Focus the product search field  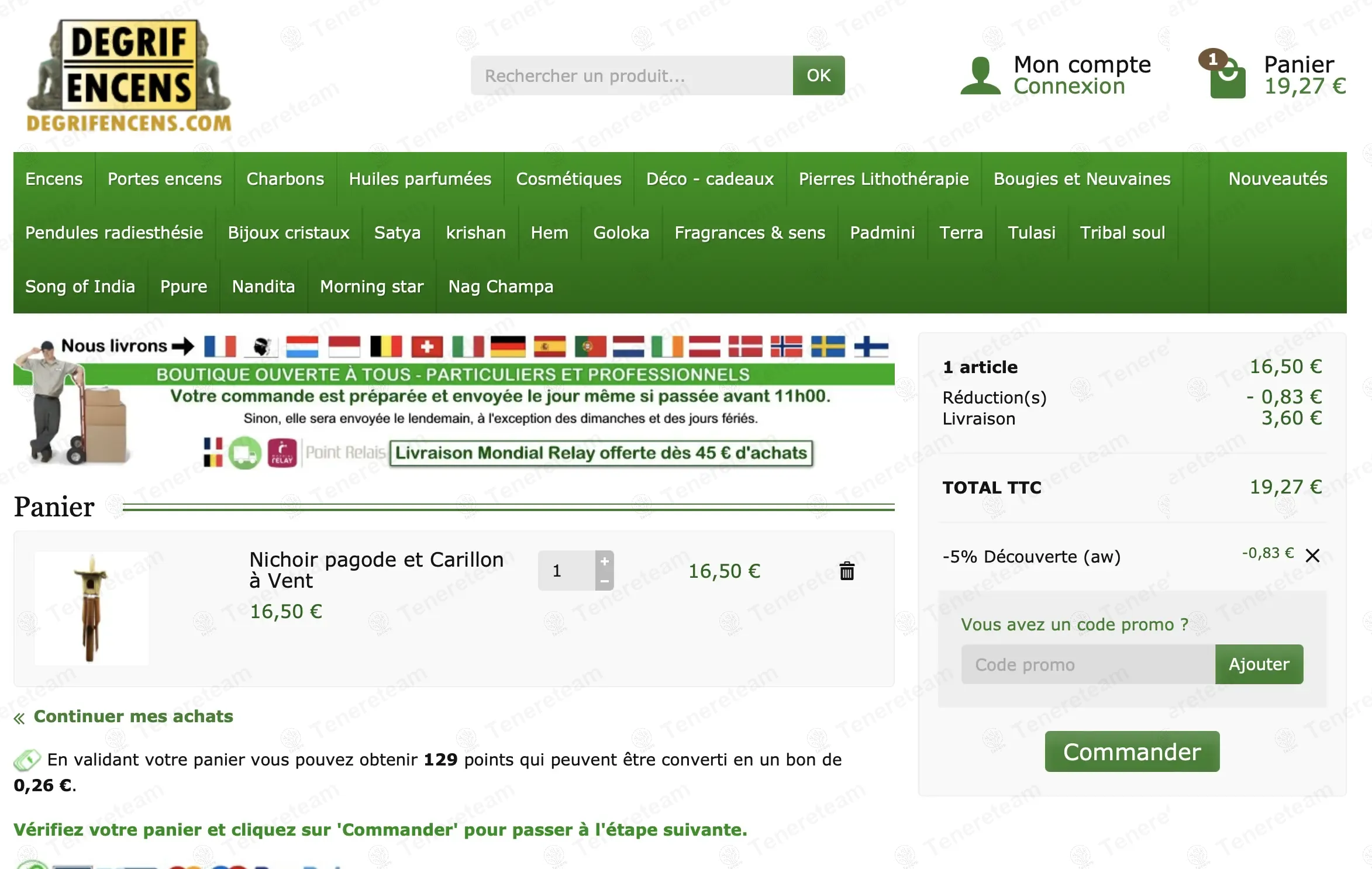tap(632, 75)
